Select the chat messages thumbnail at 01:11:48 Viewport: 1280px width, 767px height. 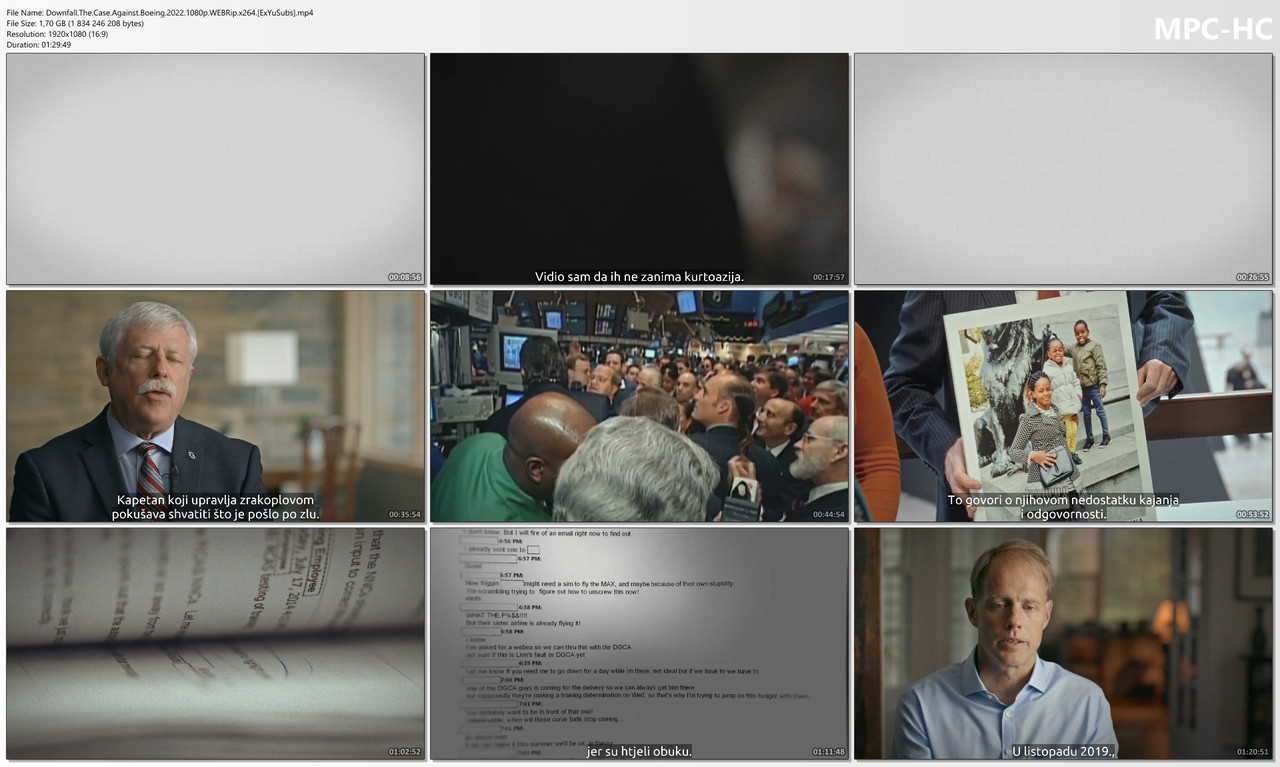(x=639, y=643)
